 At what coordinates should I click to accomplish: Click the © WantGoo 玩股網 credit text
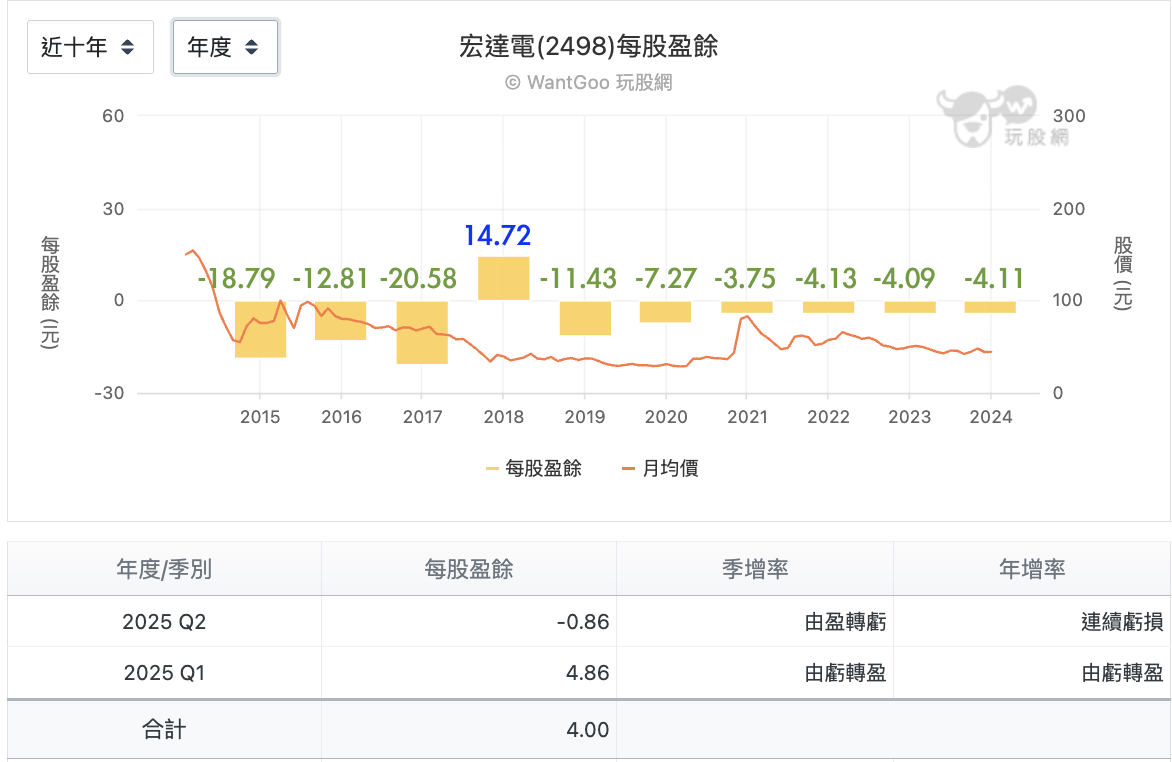(588, 82)
